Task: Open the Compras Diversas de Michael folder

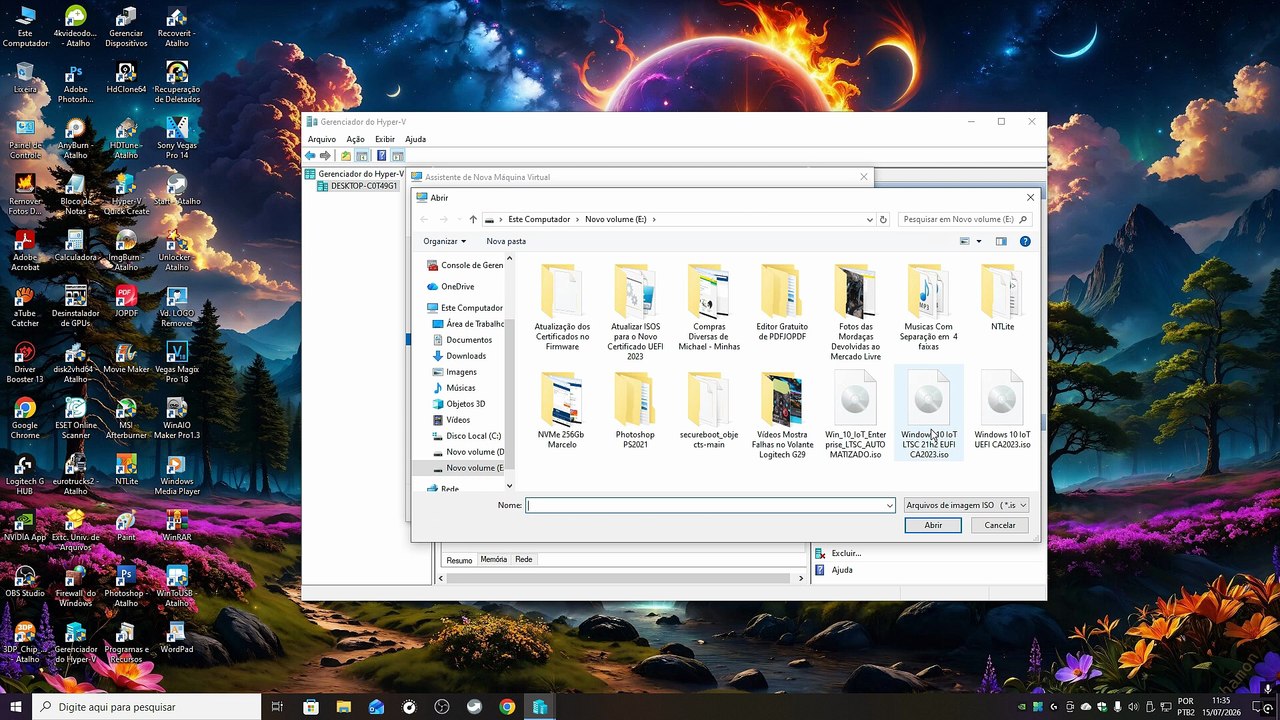Action: [709, 307]
